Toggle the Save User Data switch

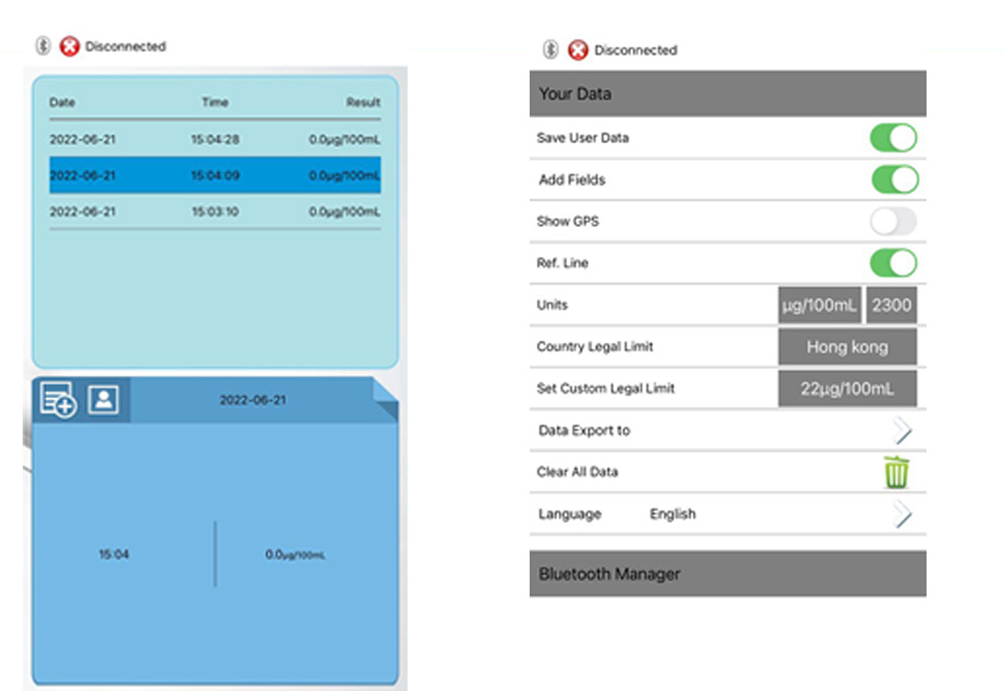point(893,138)
